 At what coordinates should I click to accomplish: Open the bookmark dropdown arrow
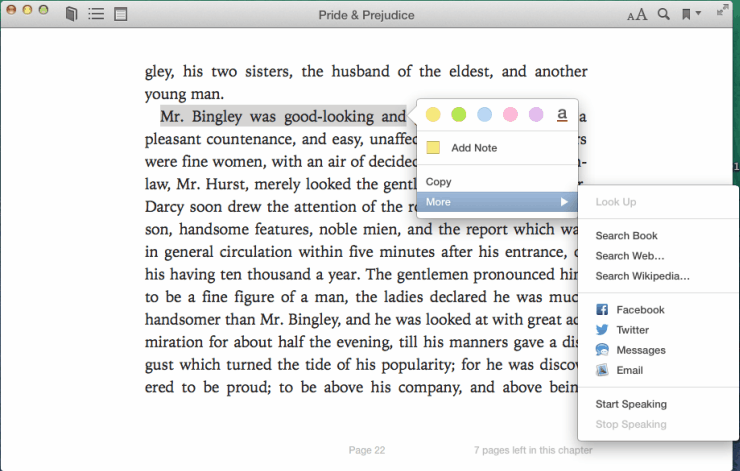(698, 13)
